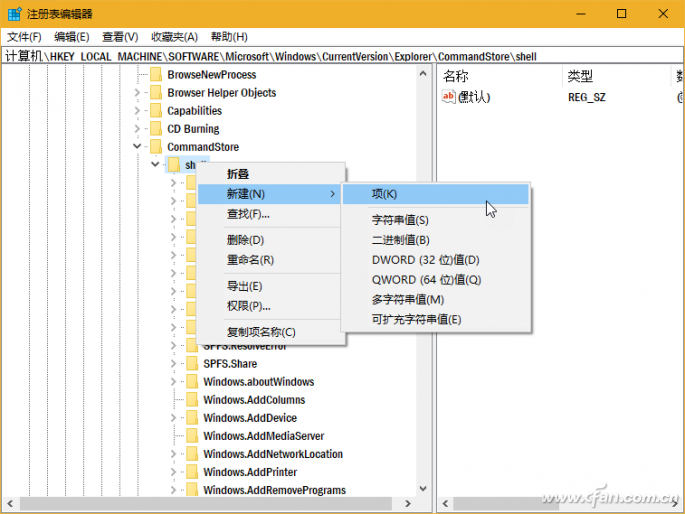Image resolution: width=685 pixels, height=514 pixels.
Task: Select 二进制值(B) in the New submenu
Action: pos(436,240)
